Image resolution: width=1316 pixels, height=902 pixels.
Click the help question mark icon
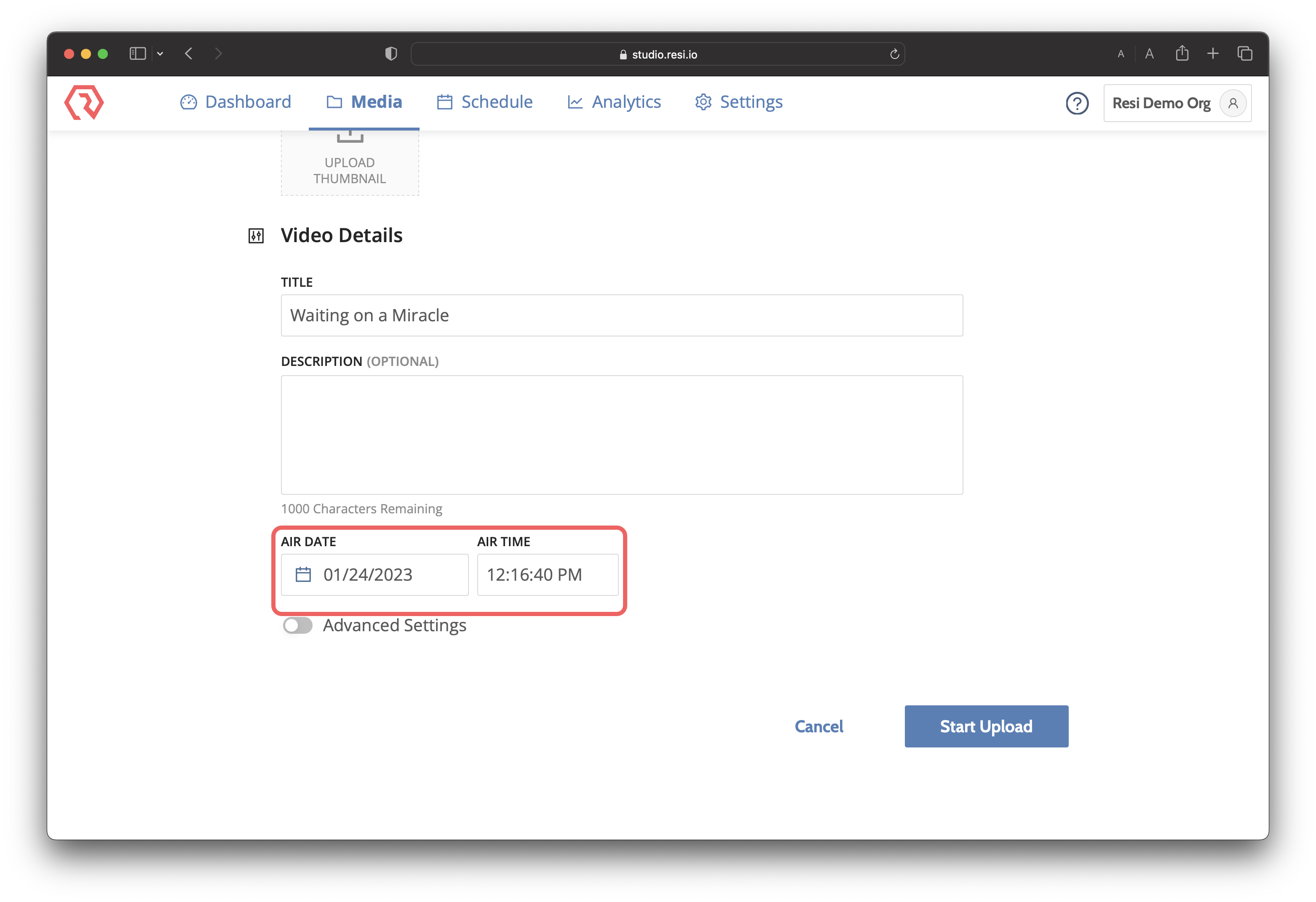coord(1077,103)
